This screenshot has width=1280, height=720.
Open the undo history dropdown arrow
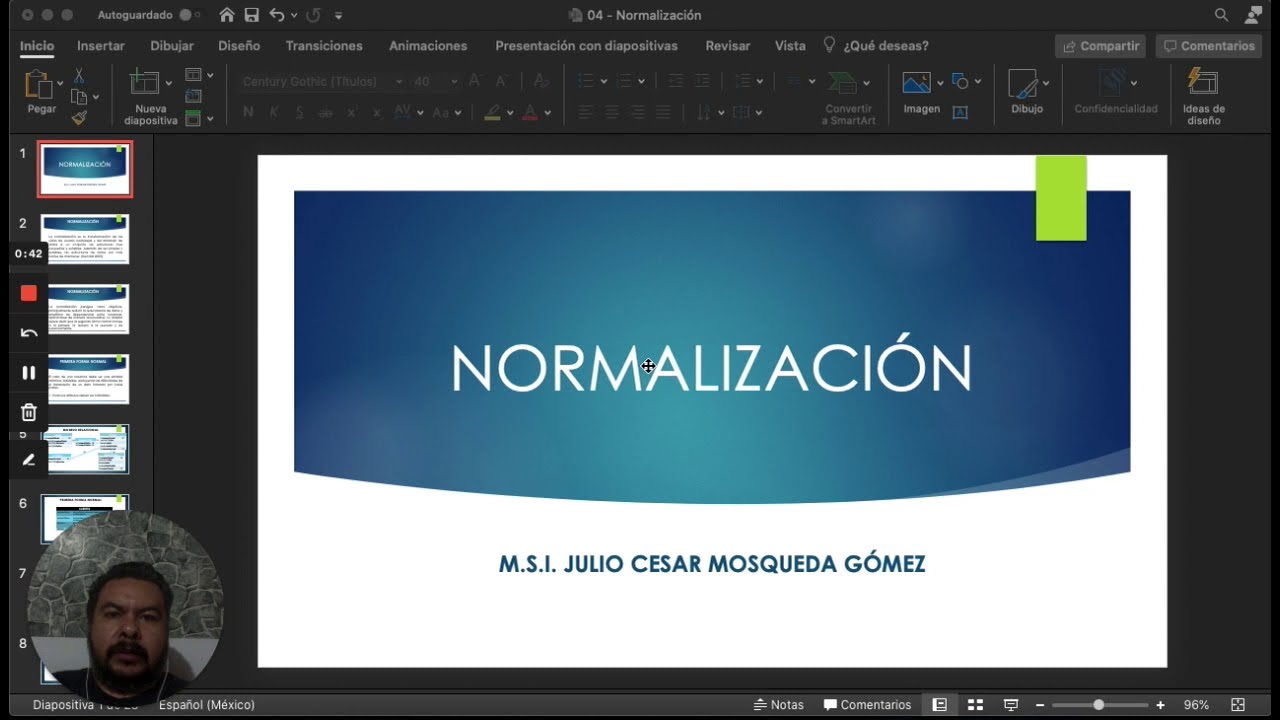coord(293,16)
